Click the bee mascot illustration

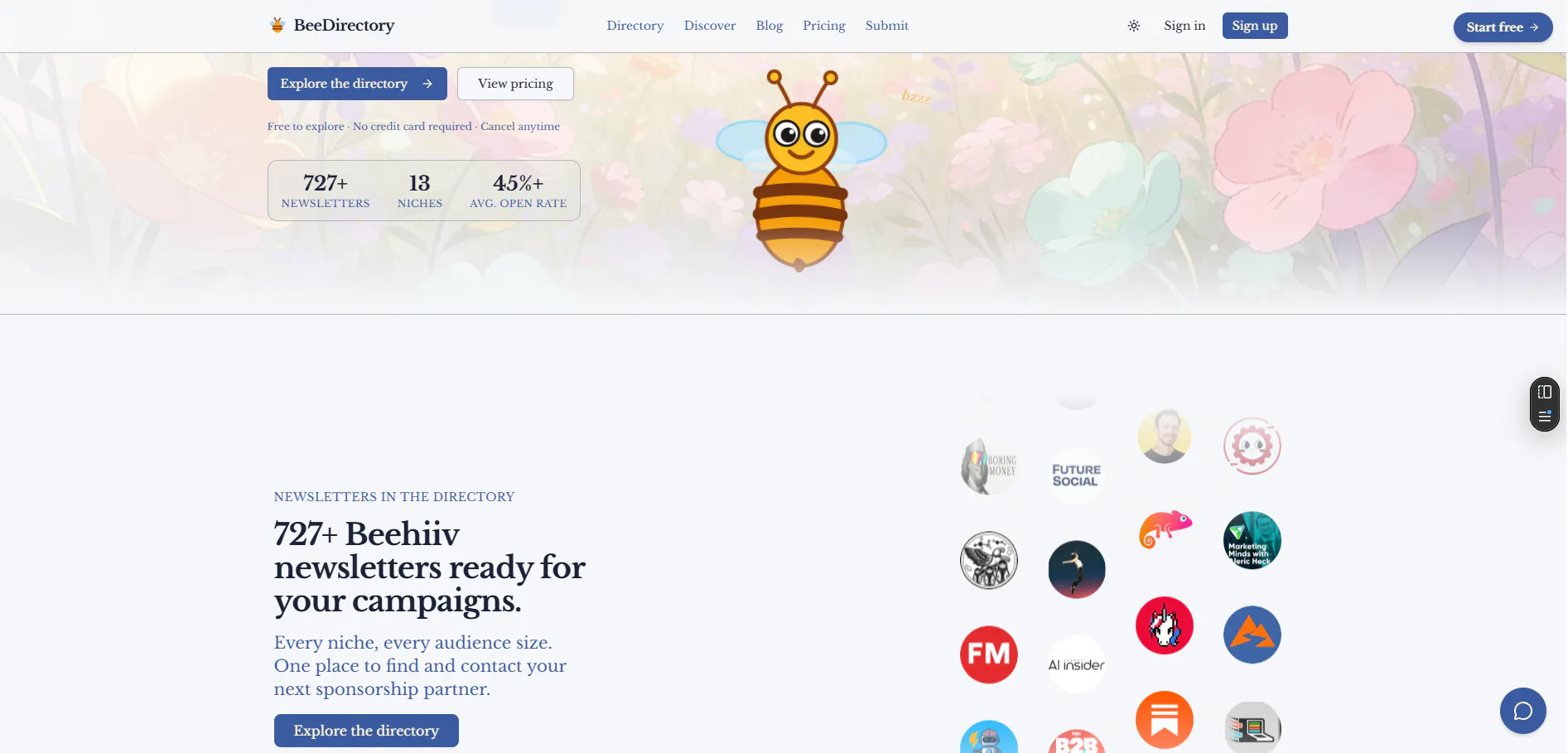801,170
